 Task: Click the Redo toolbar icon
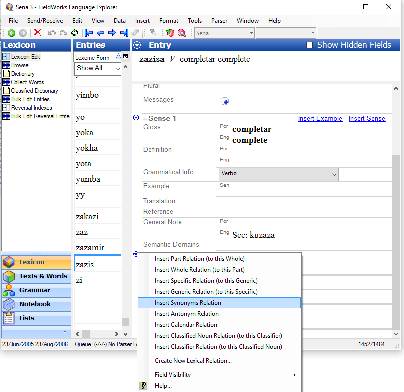[63, 33]
